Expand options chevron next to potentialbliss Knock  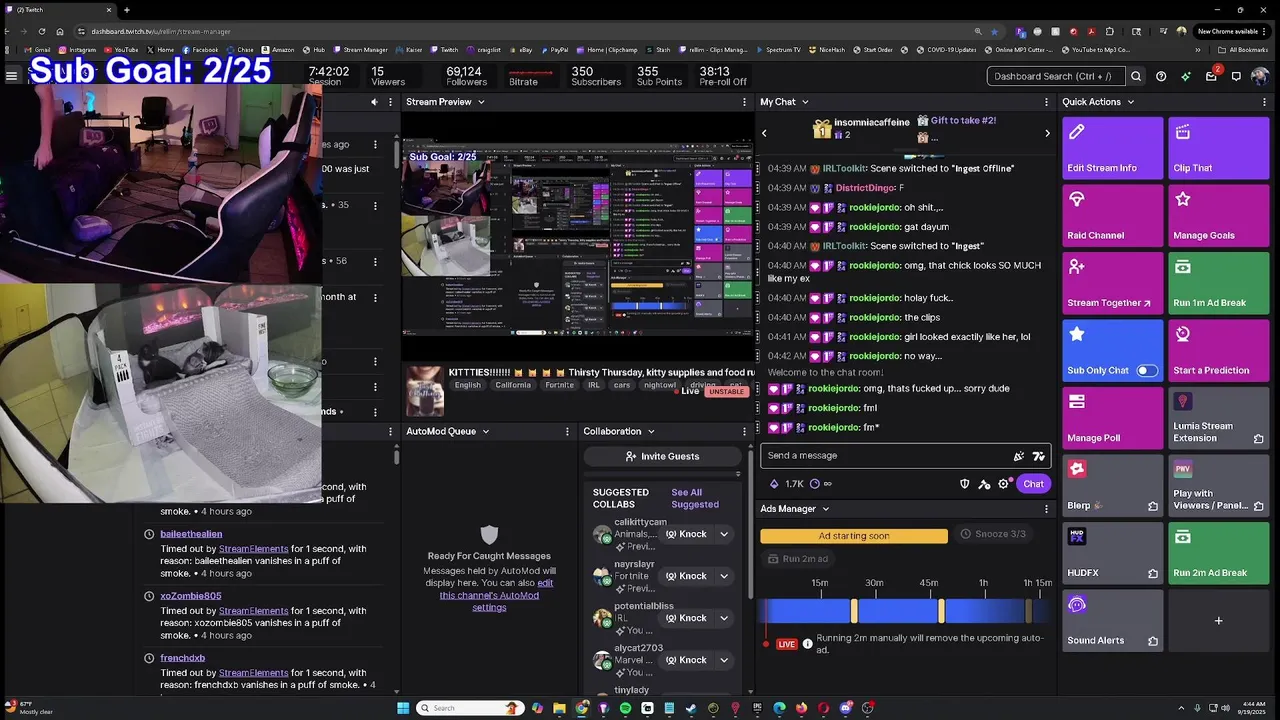(x=724, y=618)
